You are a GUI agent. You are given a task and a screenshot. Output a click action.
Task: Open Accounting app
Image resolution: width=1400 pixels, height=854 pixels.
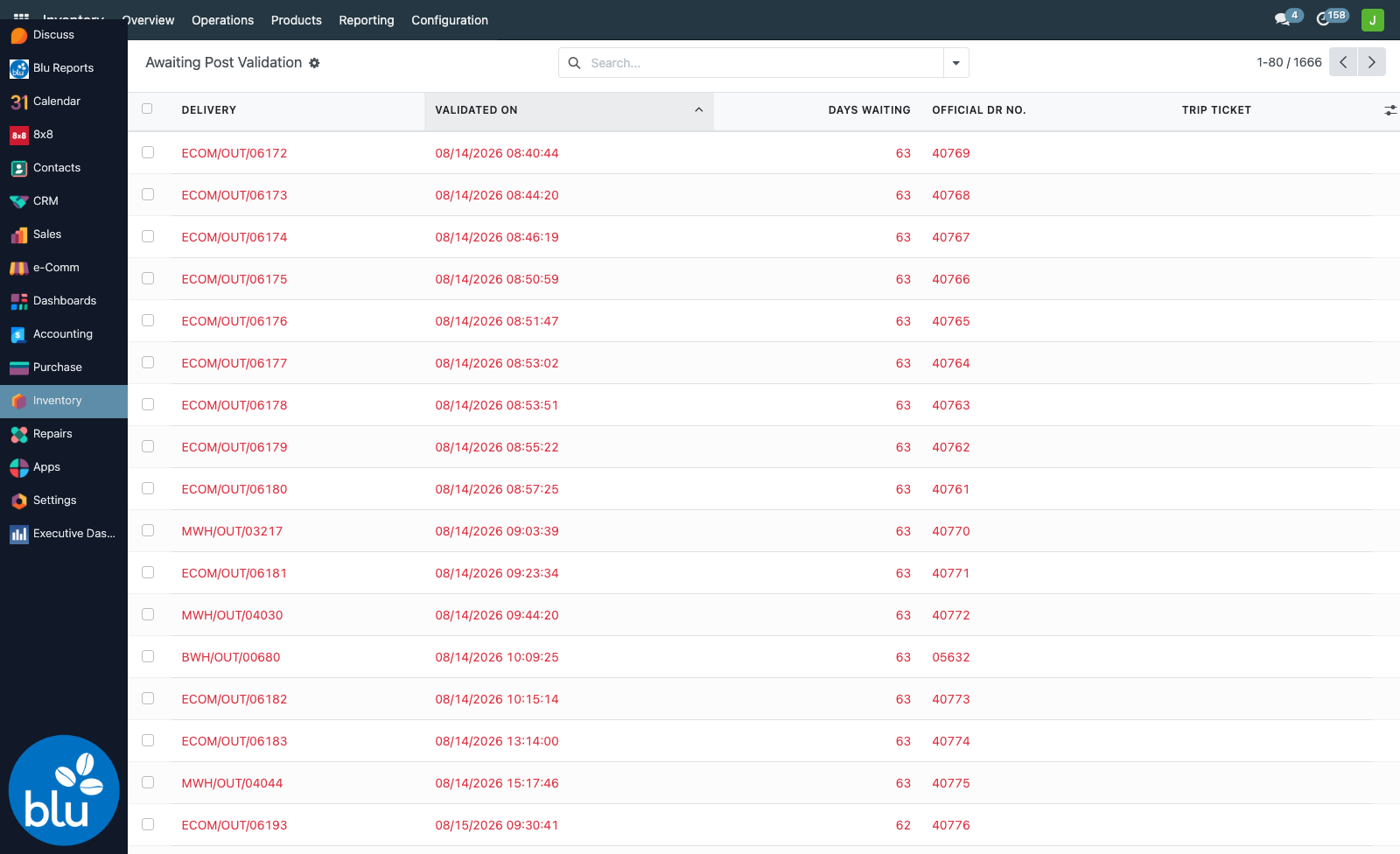point(64,334)
